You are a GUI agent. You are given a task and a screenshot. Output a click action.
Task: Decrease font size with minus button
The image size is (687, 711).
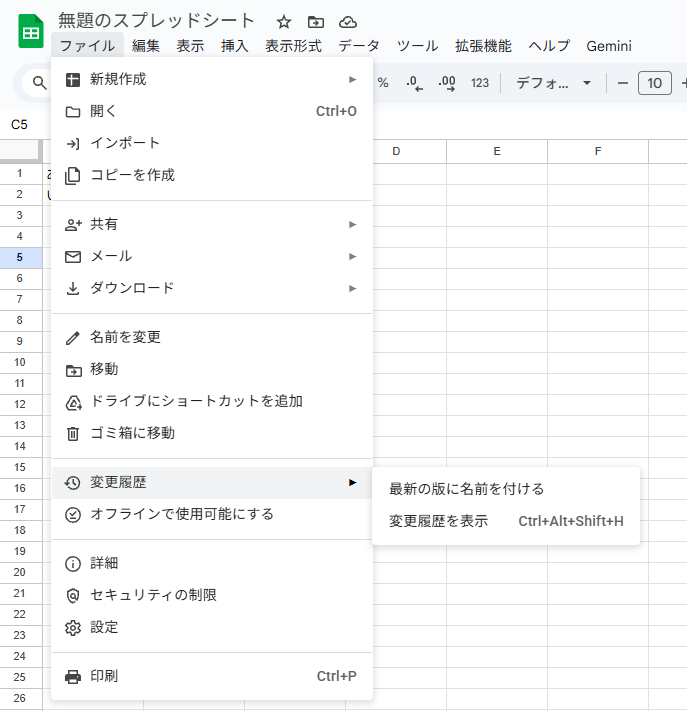[623, 83]
